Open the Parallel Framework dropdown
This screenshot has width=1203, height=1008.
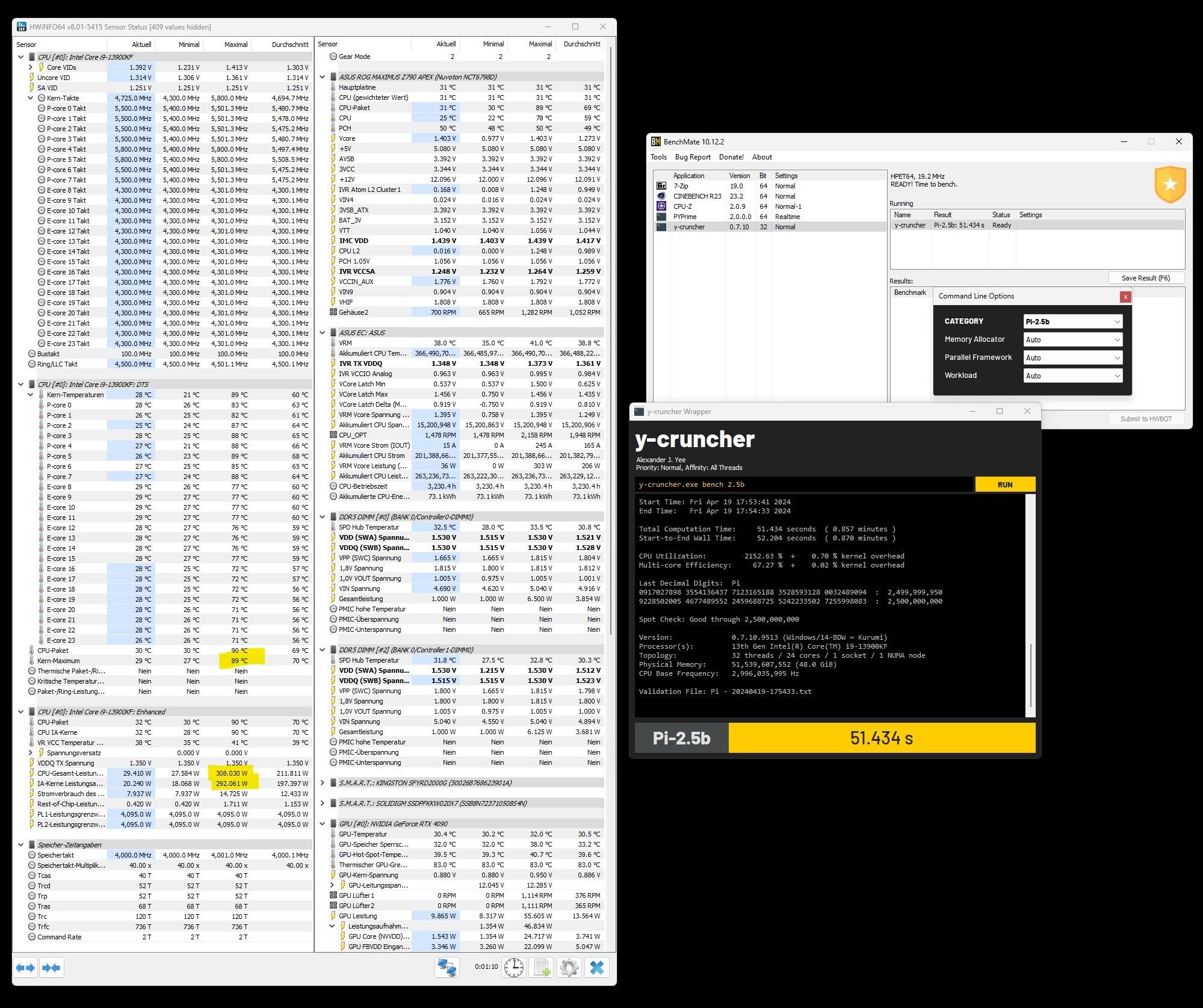coord(1072,357)
